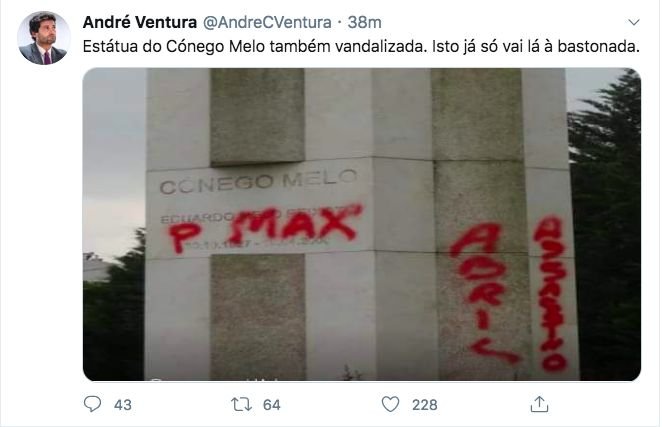
Task: Click the engraved CÓNEGO MELO inscription in photo
Action: 258,182
